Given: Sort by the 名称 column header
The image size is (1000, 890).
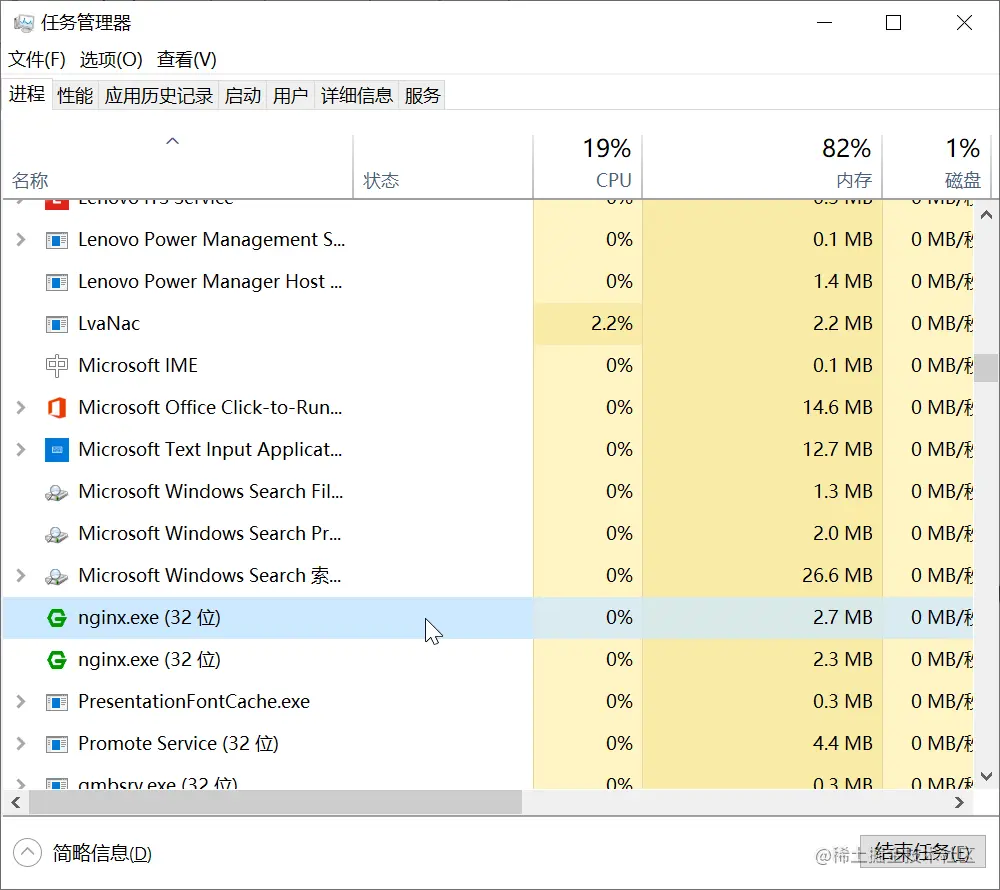Looking at the screenshot, I should [177, 166].
